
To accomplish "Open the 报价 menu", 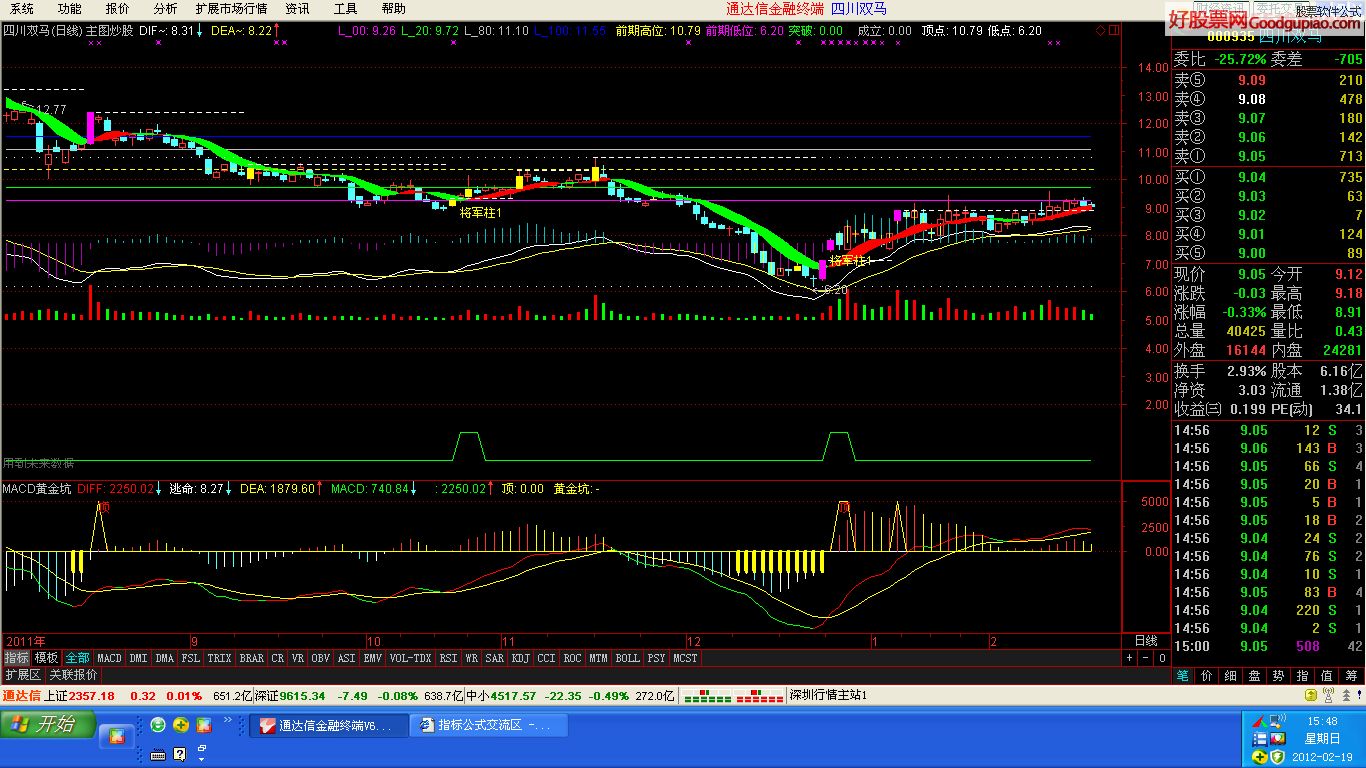I will coord(117,8).
